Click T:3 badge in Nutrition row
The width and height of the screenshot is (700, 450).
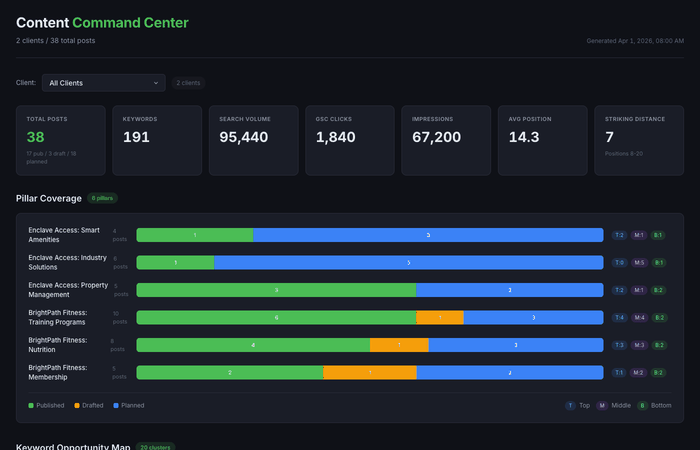(x=619, y=345)
